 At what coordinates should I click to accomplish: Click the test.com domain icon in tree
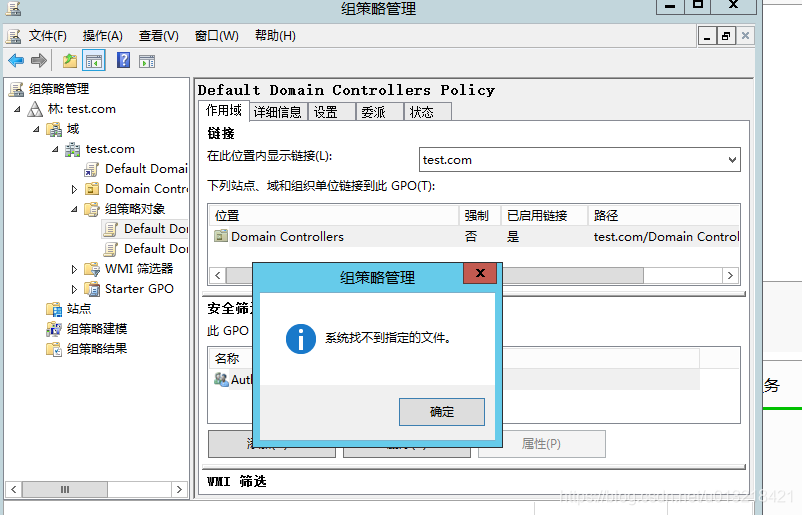tap(73, 149)
